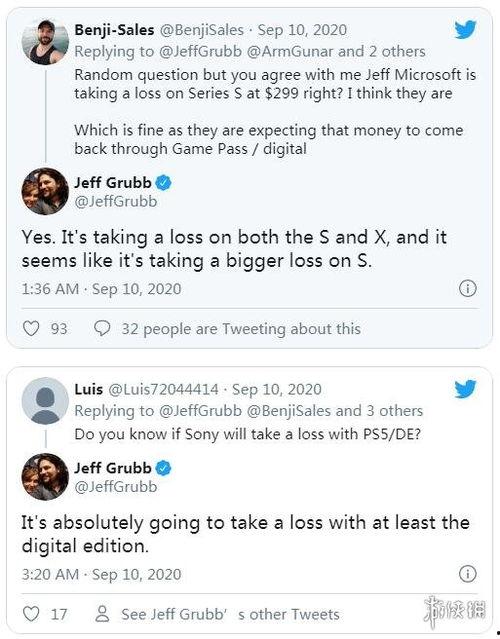Click @JeffGrubb handle under second Jeff Grubb name
Screen dimensions: 500x639
[116, 487]
